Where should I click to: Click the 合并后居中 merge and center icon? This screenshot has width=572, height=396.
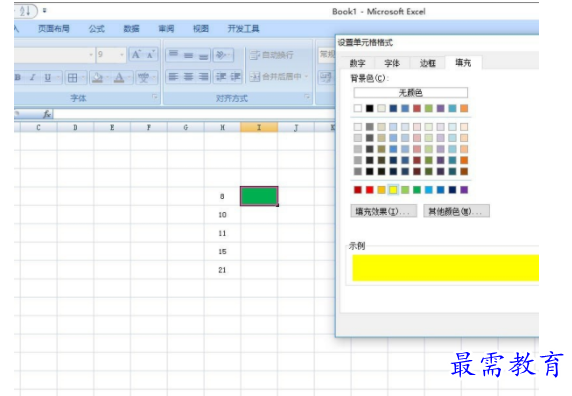coord(255,77)
